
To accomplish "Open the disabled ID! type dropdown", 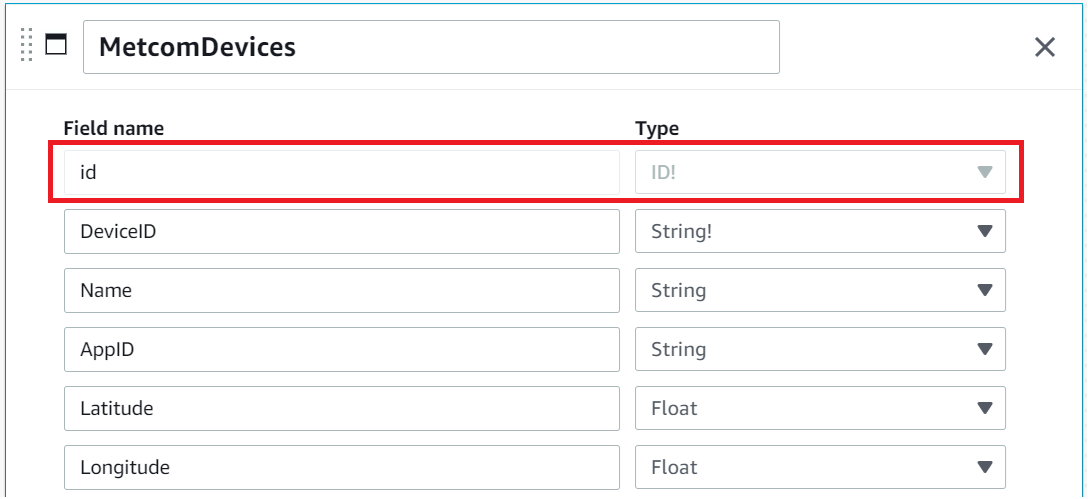I will pos(819,173).
